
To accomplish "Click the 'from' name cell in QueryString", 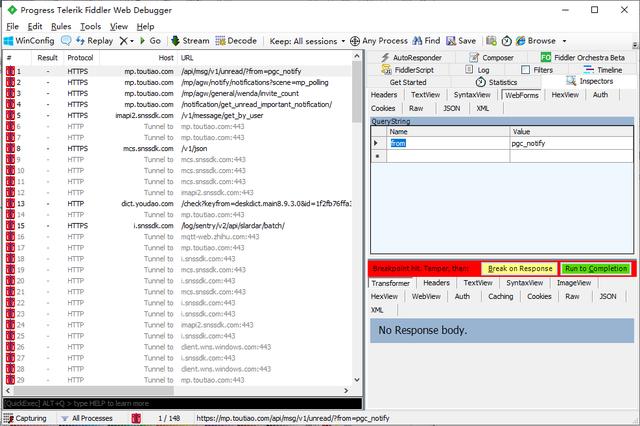I will (x=448, y=143).
